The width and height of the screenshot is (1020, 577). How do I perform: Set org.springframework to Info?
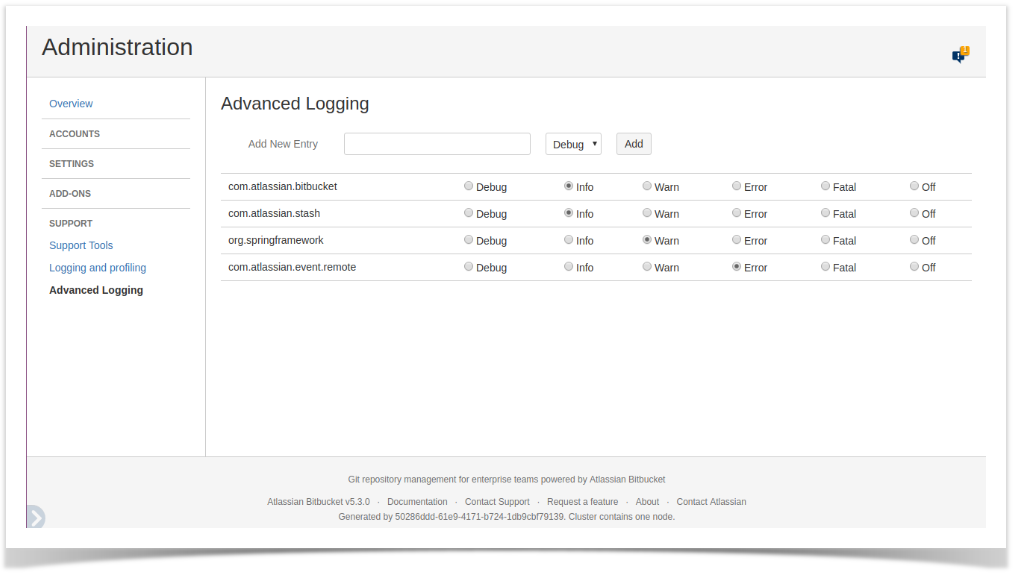coord(569,239)
